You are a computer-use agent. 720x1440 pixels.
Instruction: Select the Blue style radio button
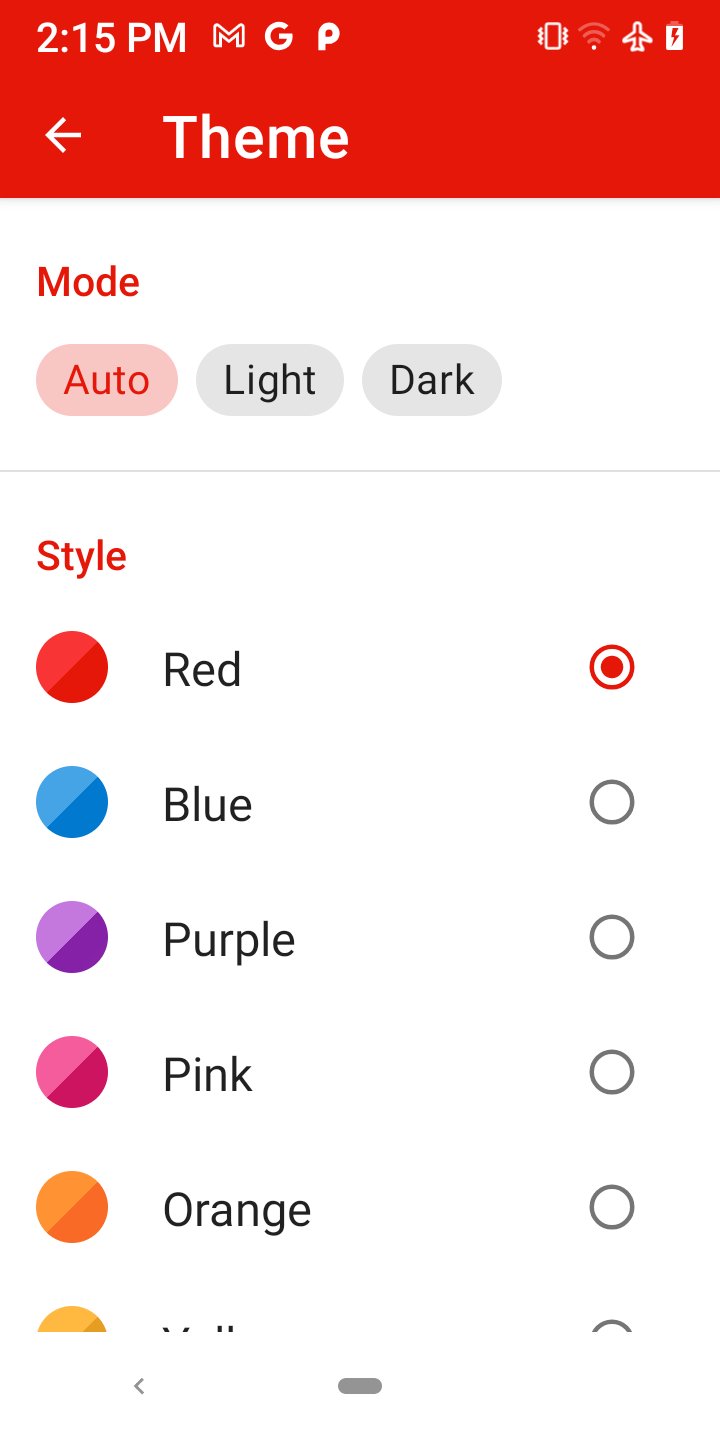tap(612, 802)
